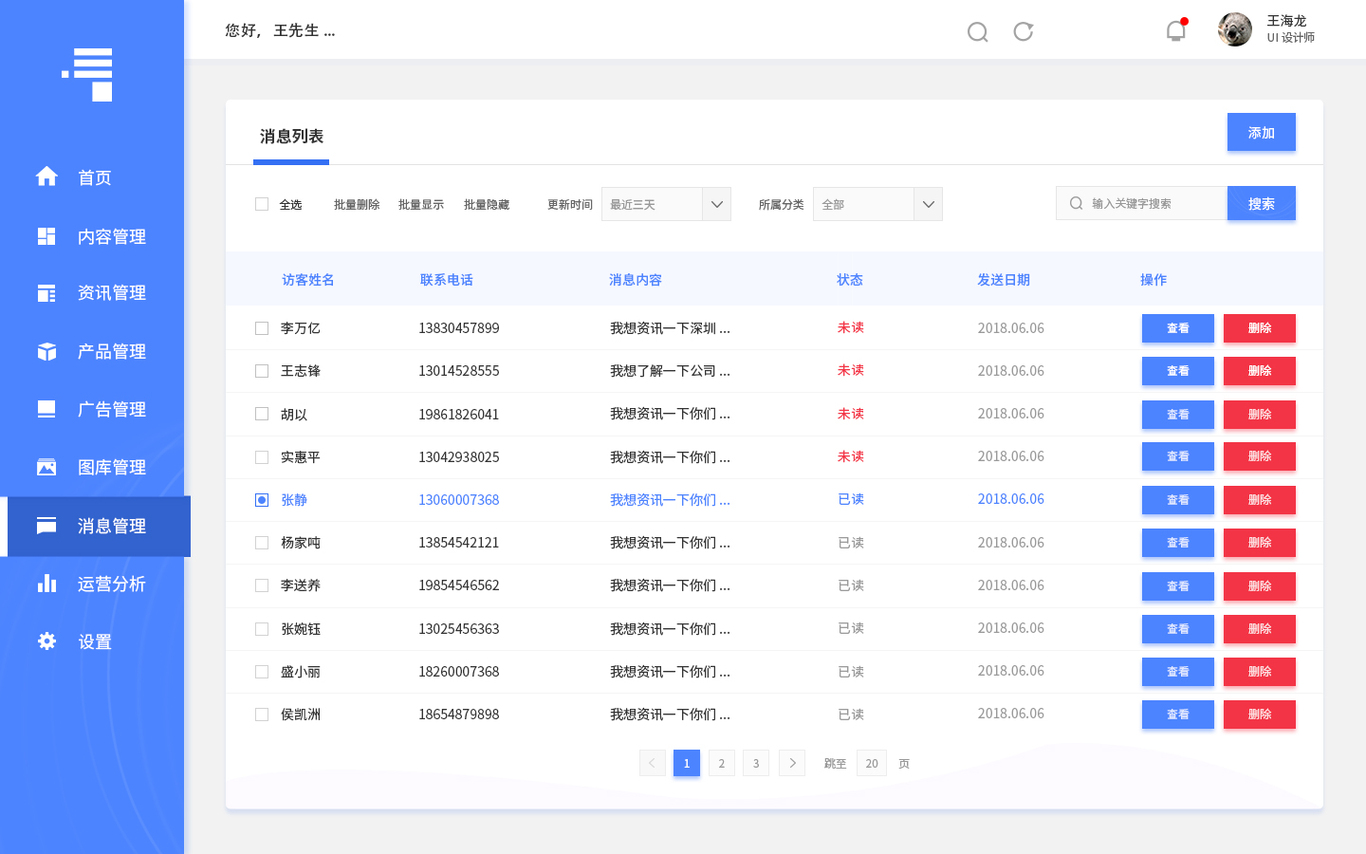Viewport: 1366px width, 854px height.
Task: Go to previous page arrow
Action: 652,763
